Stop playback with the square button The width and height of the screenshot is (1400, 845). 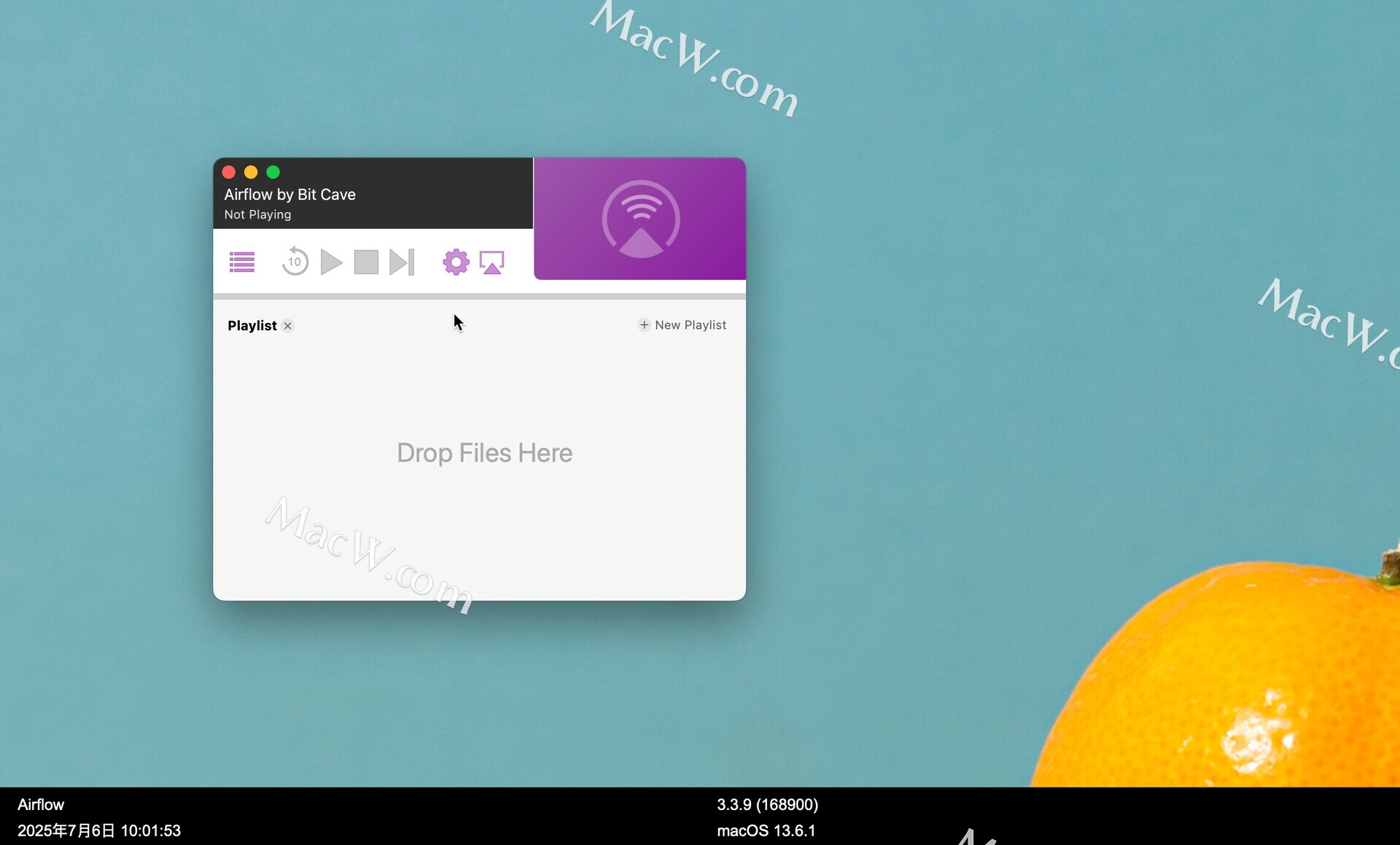pos(366,262)
